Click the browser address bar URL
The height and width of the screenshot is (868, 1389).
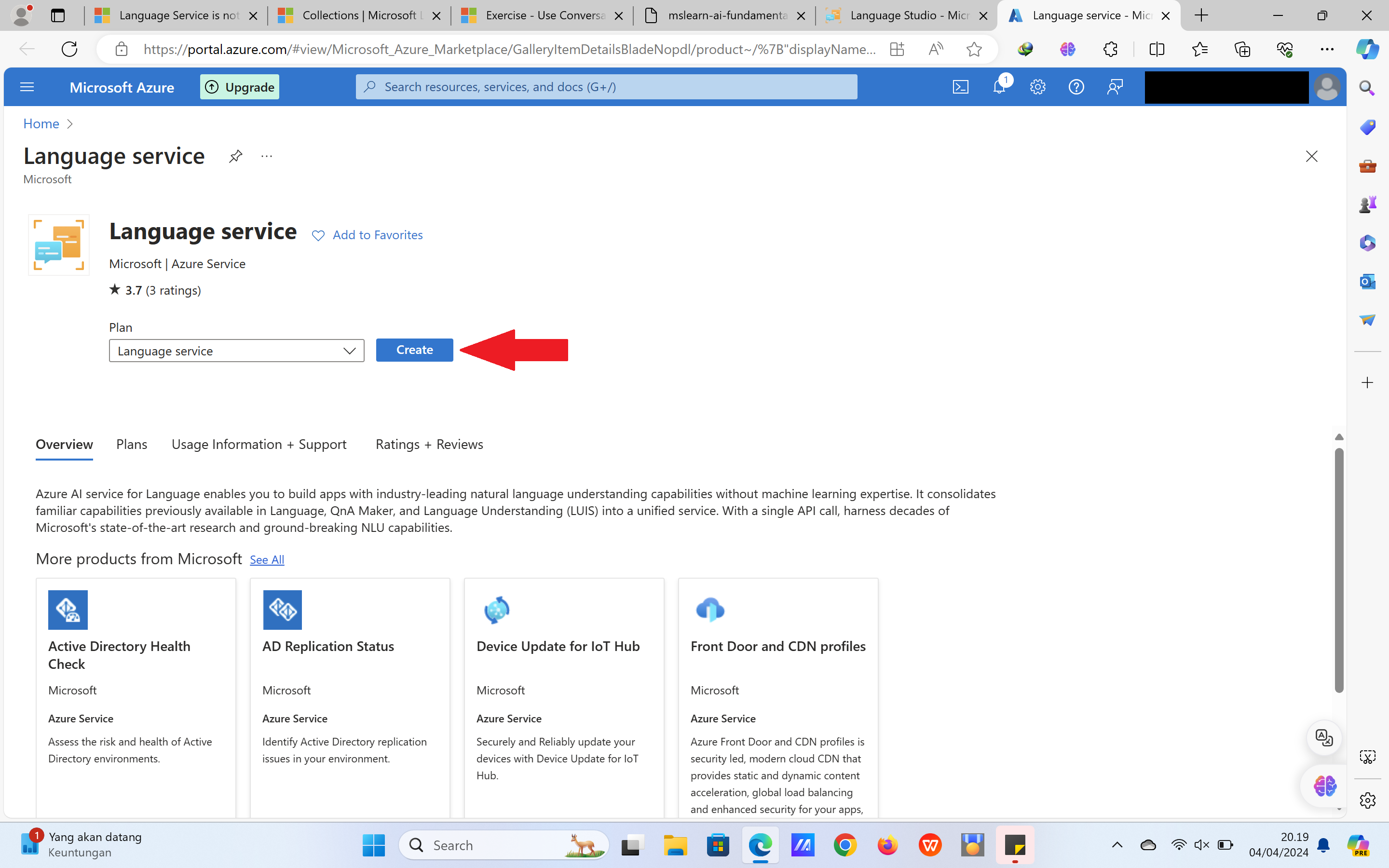click(x=510, y=49)
